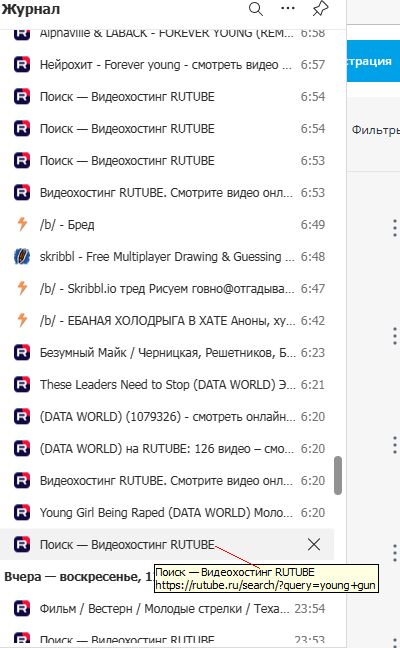This screenshot has width=400, height=648.
Task: Open Видеохостинг RUTUBE homepage entry from 6:20
Action: [167, 481]
